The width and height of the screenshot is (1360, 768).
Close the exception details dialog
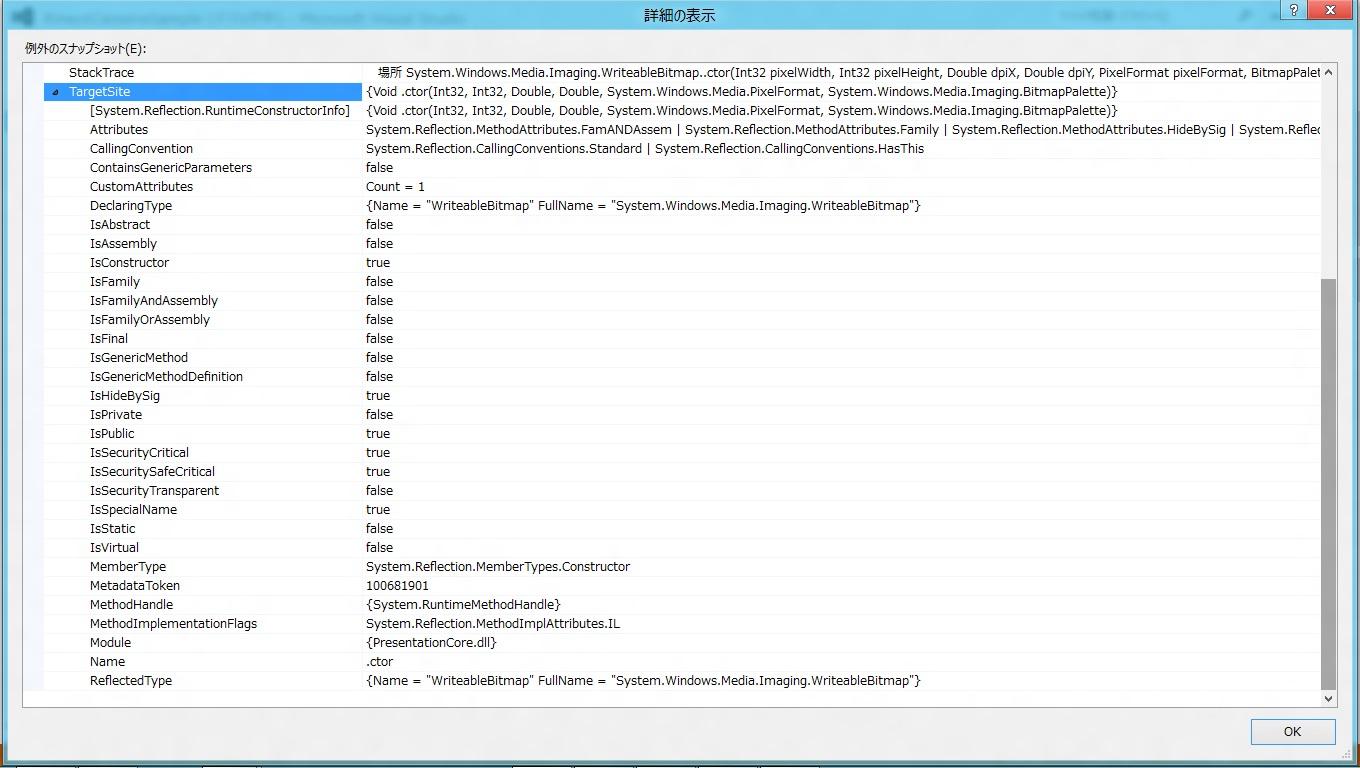(1331, 10)
